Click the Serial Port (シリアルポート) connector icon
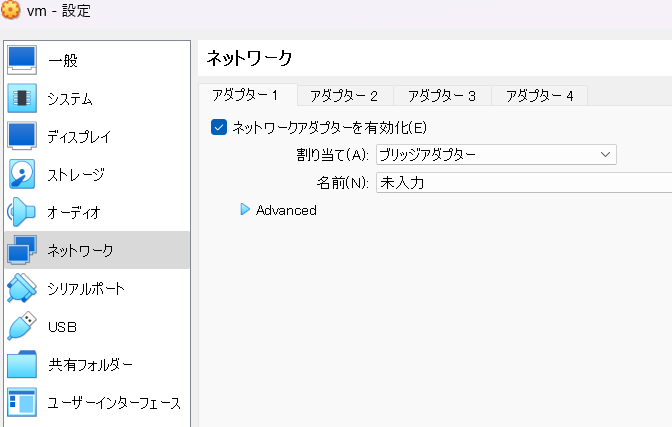672x427 pixels. coord(21,288)
